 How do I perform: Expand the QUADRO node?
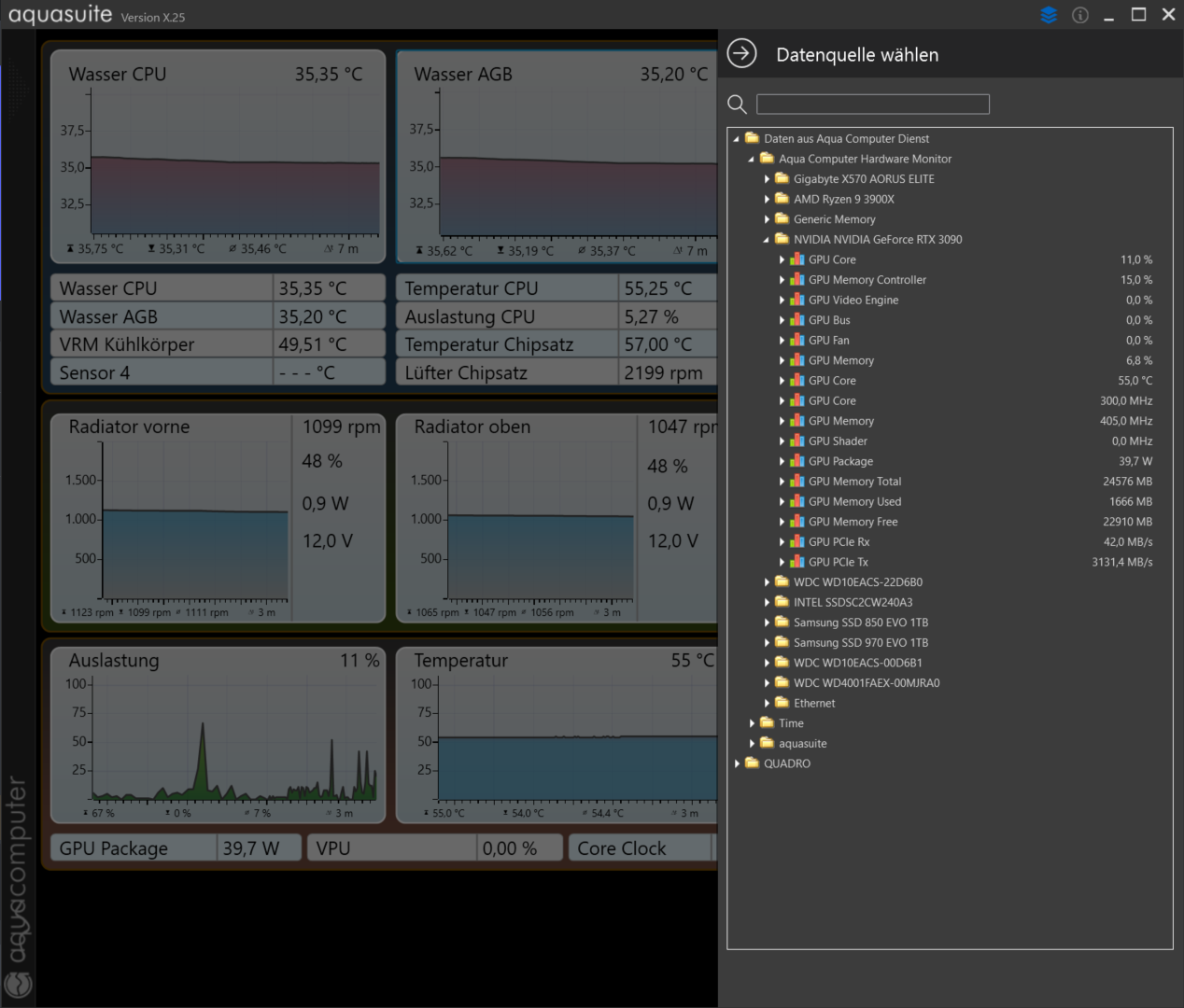[x=737, y=763]
